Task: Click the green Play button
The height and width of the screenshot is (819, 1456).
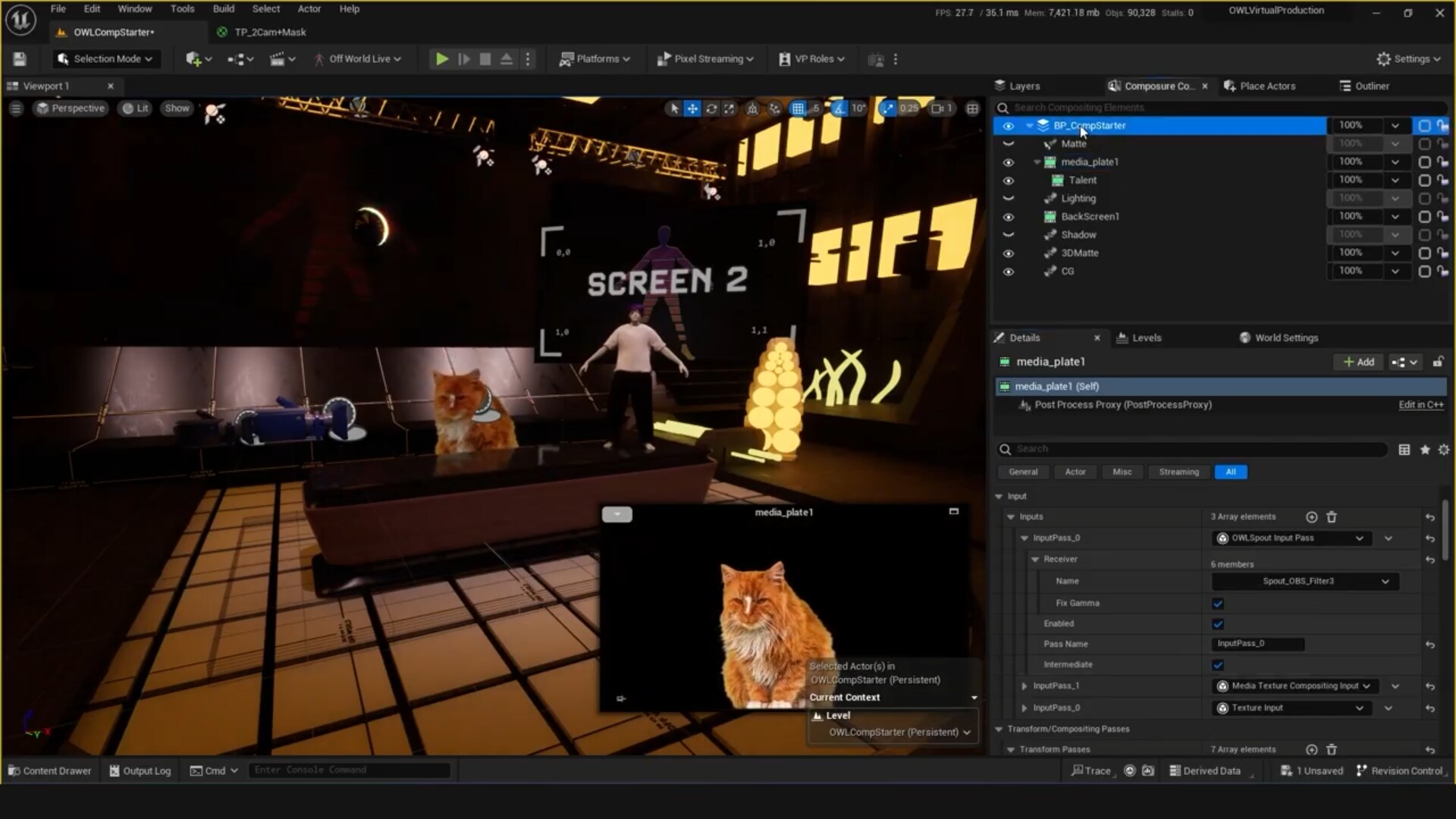Action: [441, 59]
